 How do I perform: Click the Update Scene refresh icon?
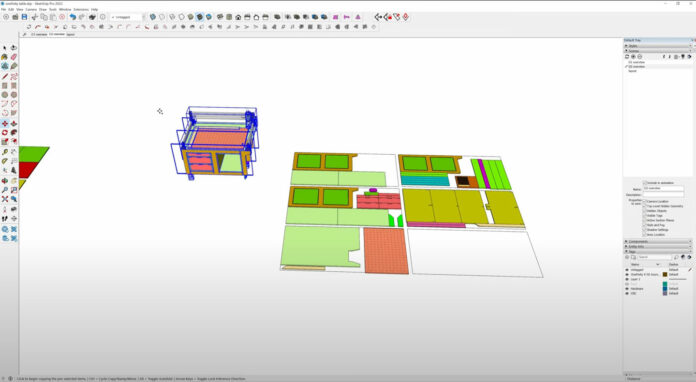pyautogui.click(x=627, y=57)
